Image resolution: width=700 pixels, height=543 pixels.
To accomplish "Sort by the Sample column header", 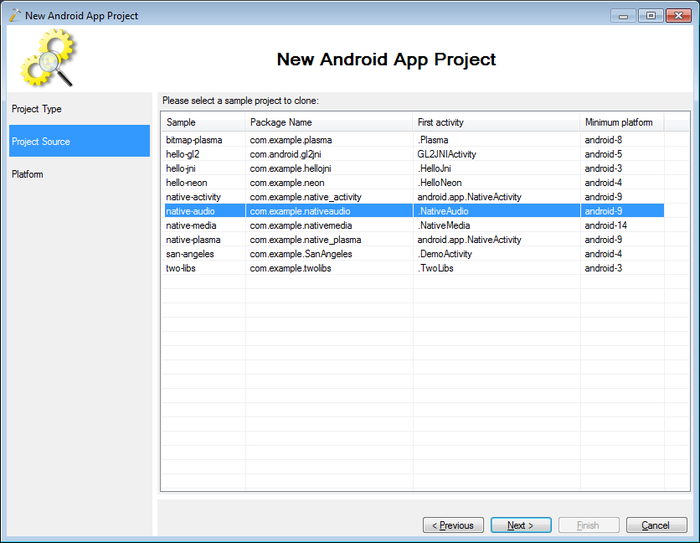I will (203, 122).
